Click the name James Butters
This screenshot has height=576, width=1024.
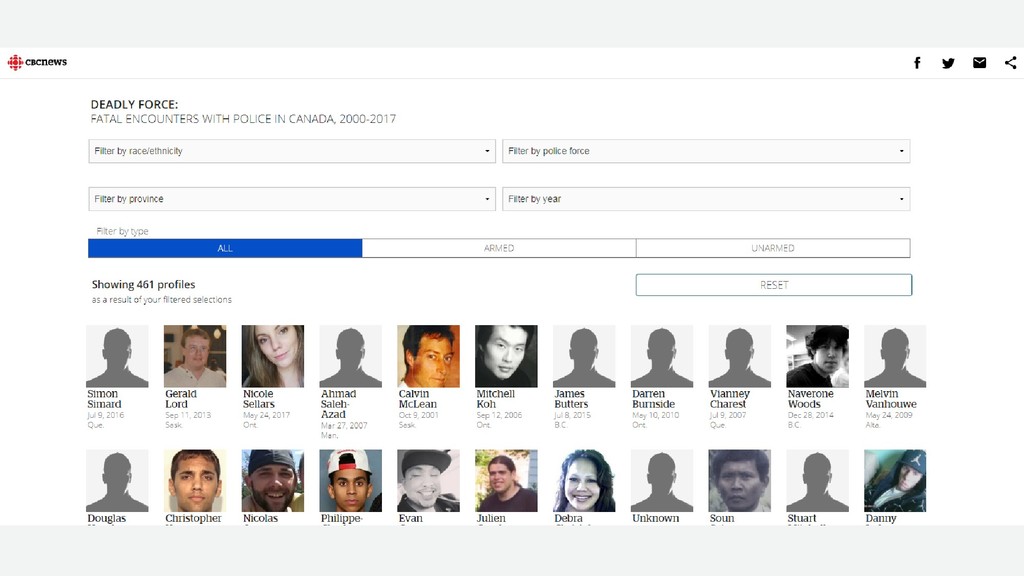571,399
